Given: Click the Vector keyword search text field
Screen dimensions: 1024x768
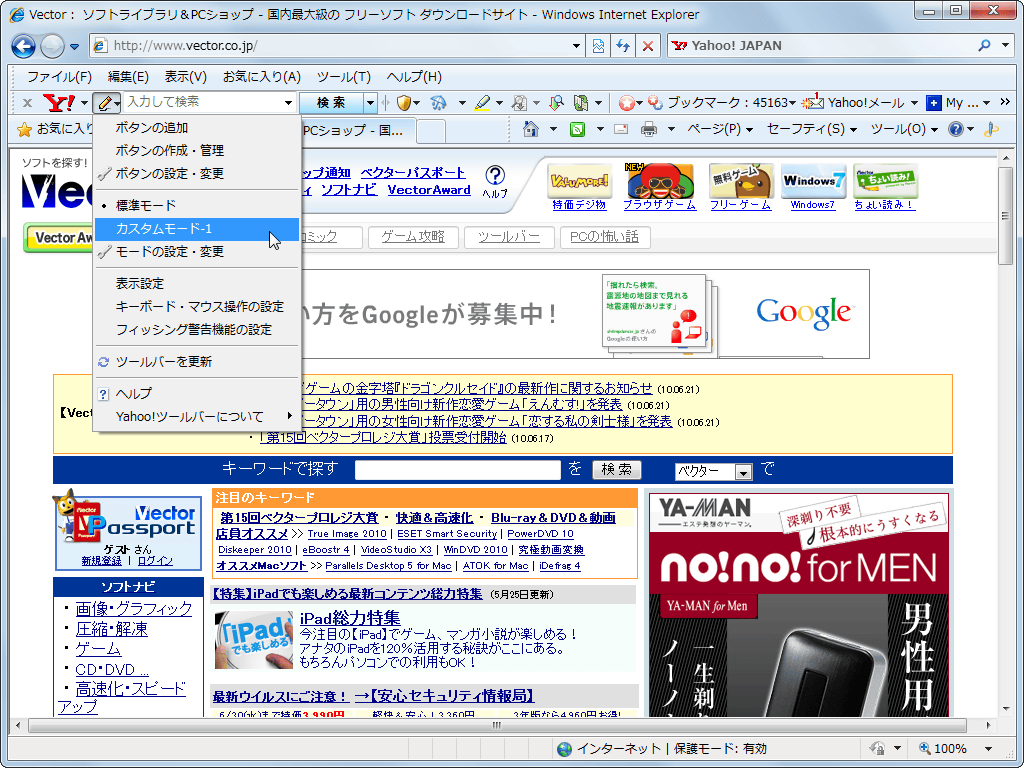Looking at the screenshot, I should pos(458,470).
